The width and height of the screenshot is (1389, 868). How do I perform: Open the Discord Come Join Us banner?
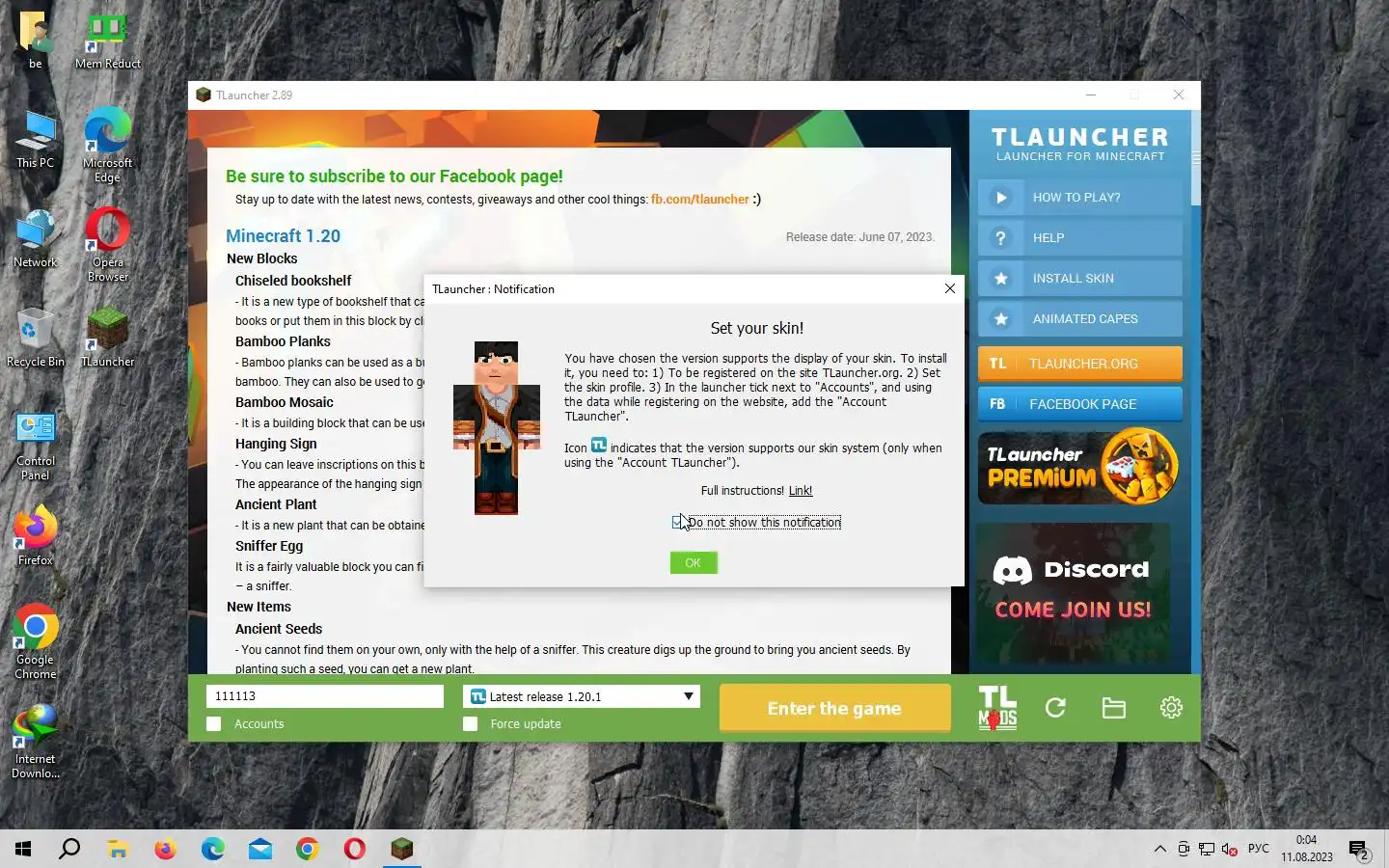[1073, 591]
